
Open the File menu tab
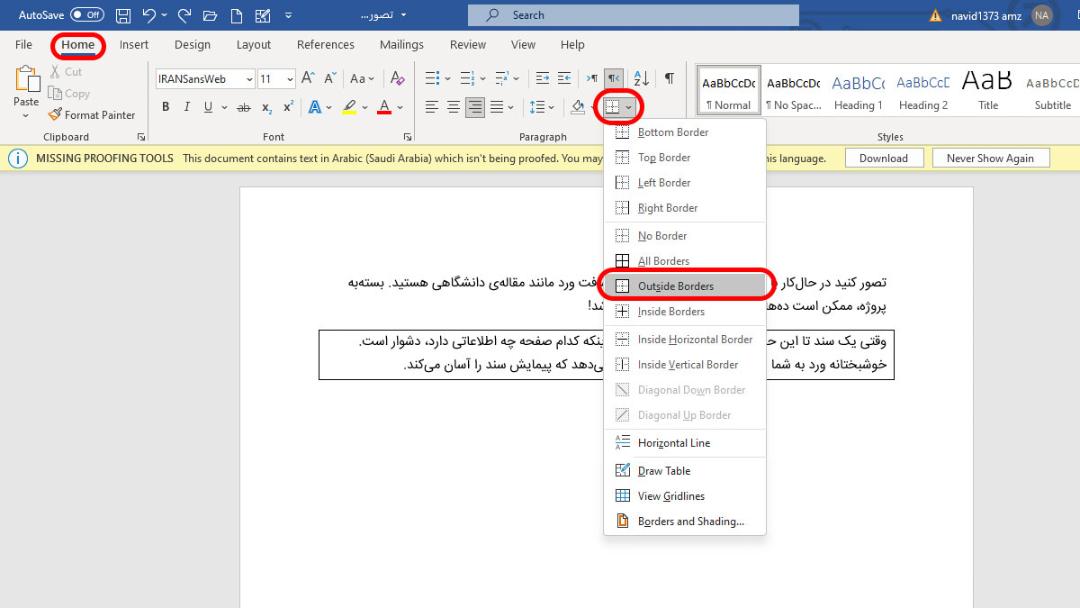click(x=23, y=45)
